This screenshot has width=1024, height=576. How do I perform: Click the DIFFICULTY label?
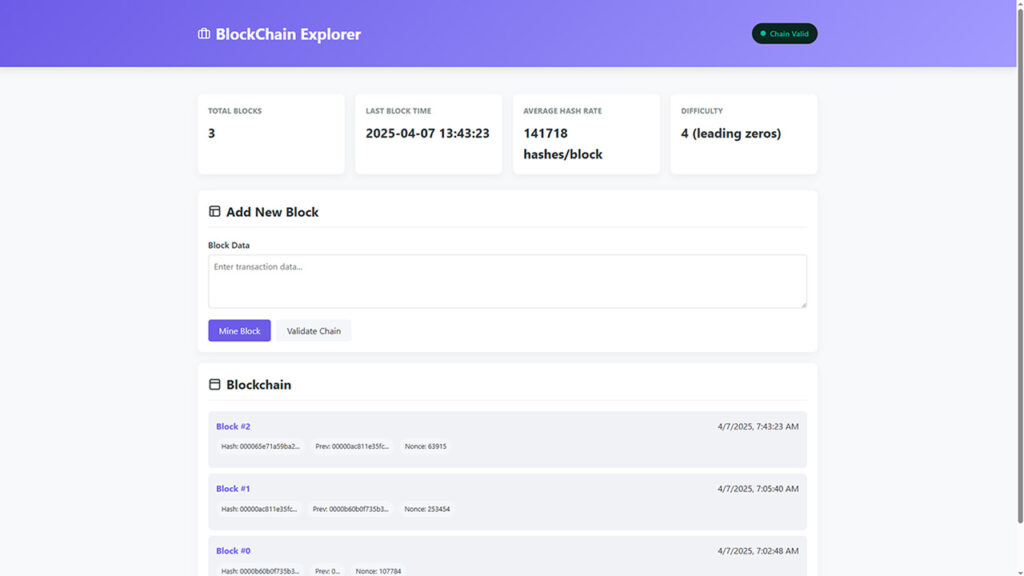[x=701, y=111]
